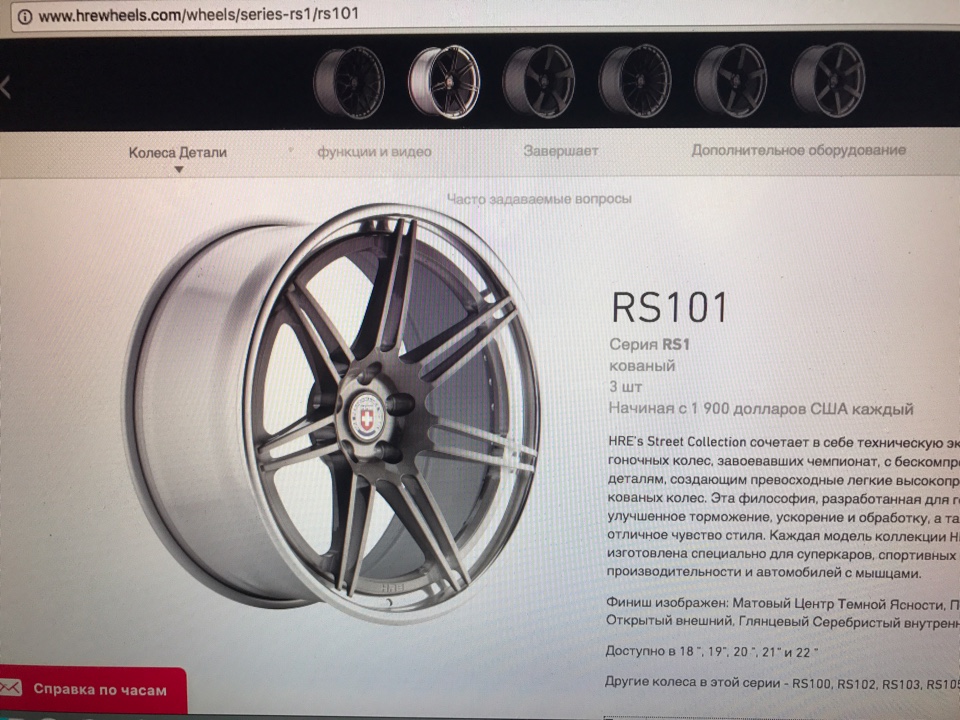Click the previous arrow in wheel carousel
This screenshot has width=960, height=720.
pos(6,87)
